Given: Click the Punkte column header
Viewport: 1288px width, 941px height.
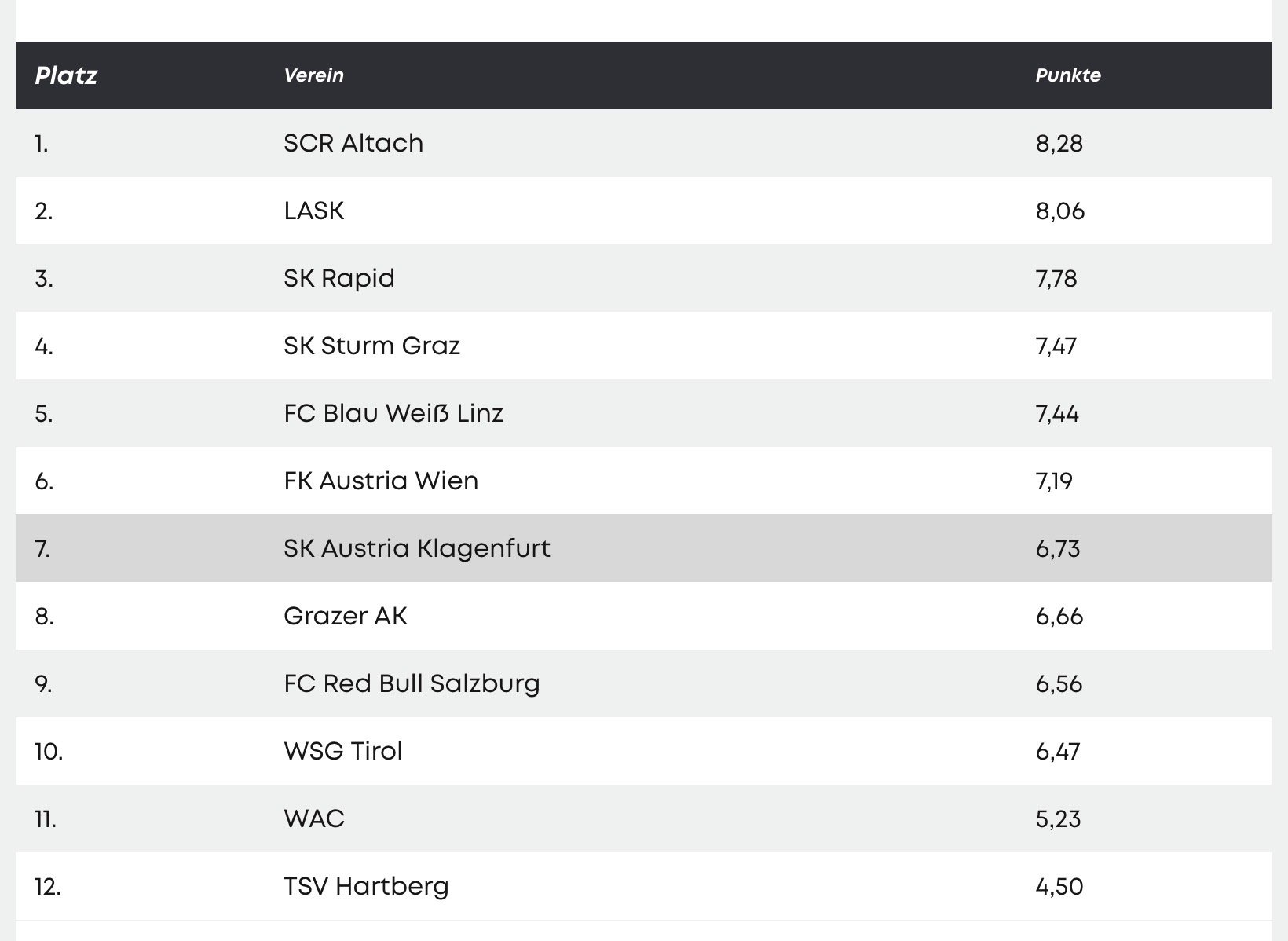Looking at the screenshot, I should pos(1068,75).
